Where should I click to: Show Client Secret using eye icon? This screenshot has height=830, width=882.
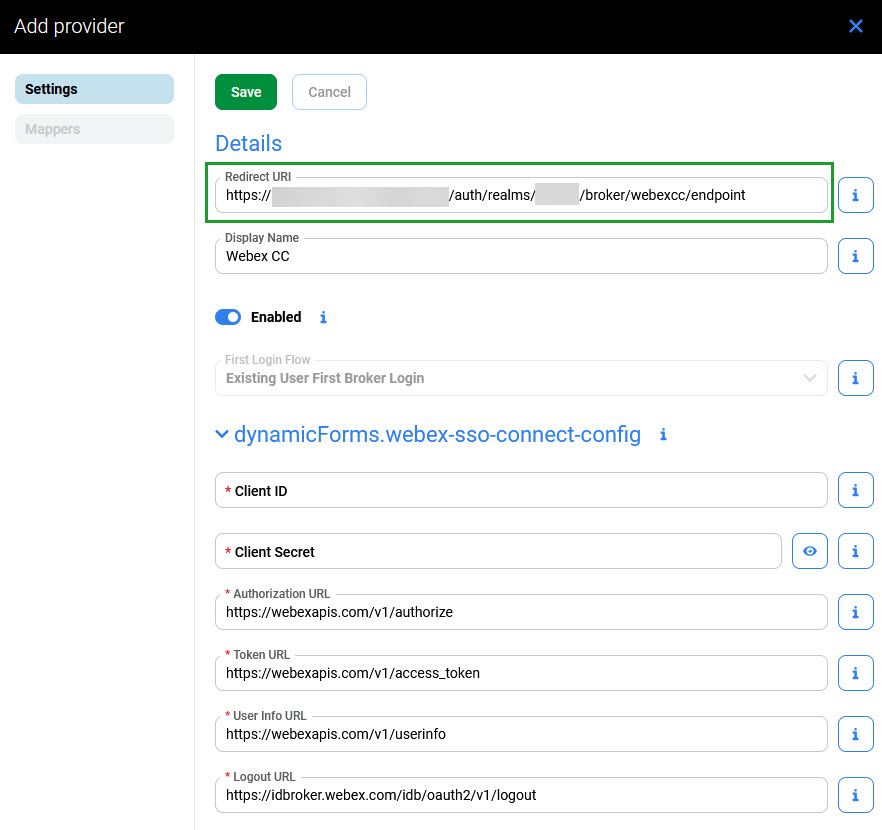[x=810, y=551]
